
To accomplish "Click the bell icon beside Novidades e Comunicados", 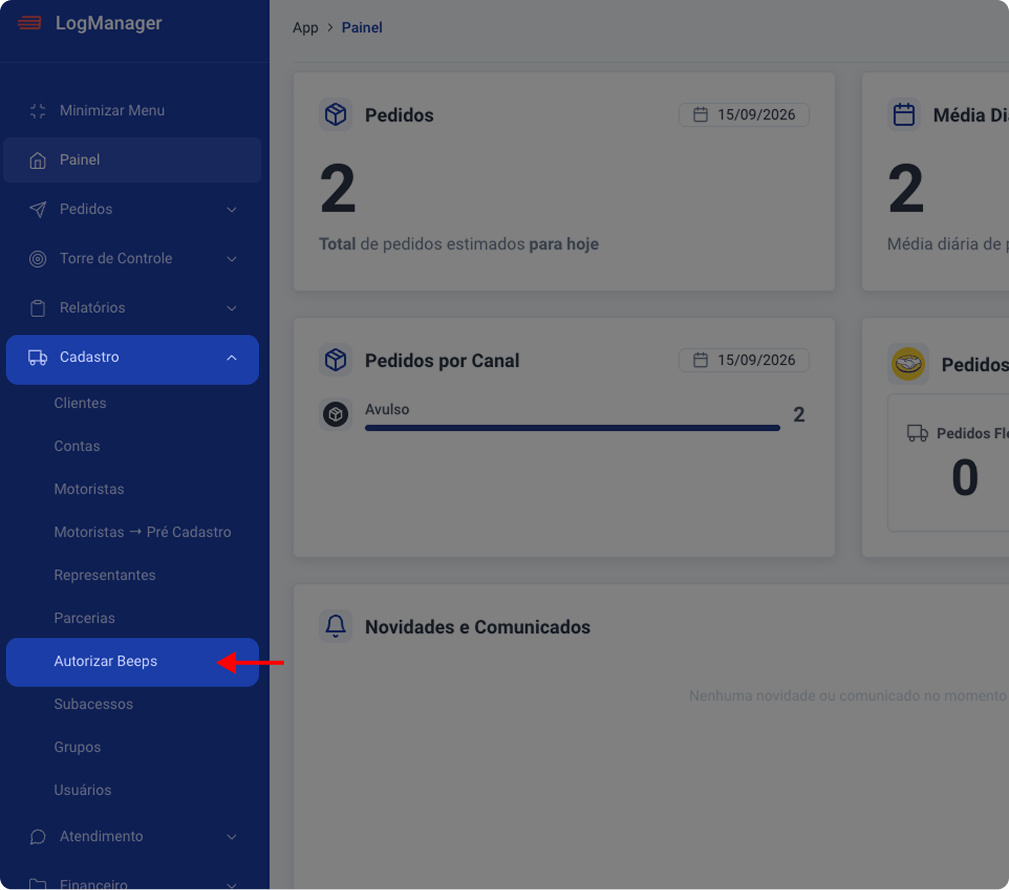I will [335, 626].
